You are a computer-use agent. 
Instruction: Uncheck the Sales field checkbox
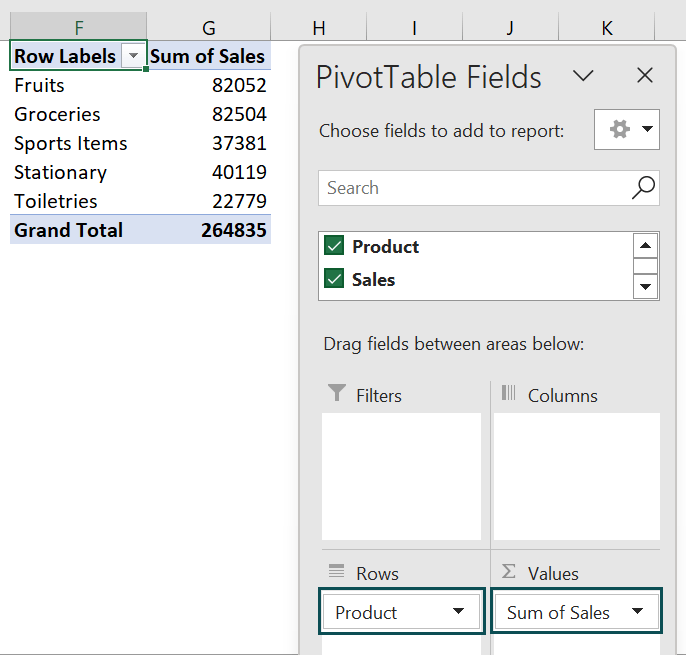(x=334, y=279)
